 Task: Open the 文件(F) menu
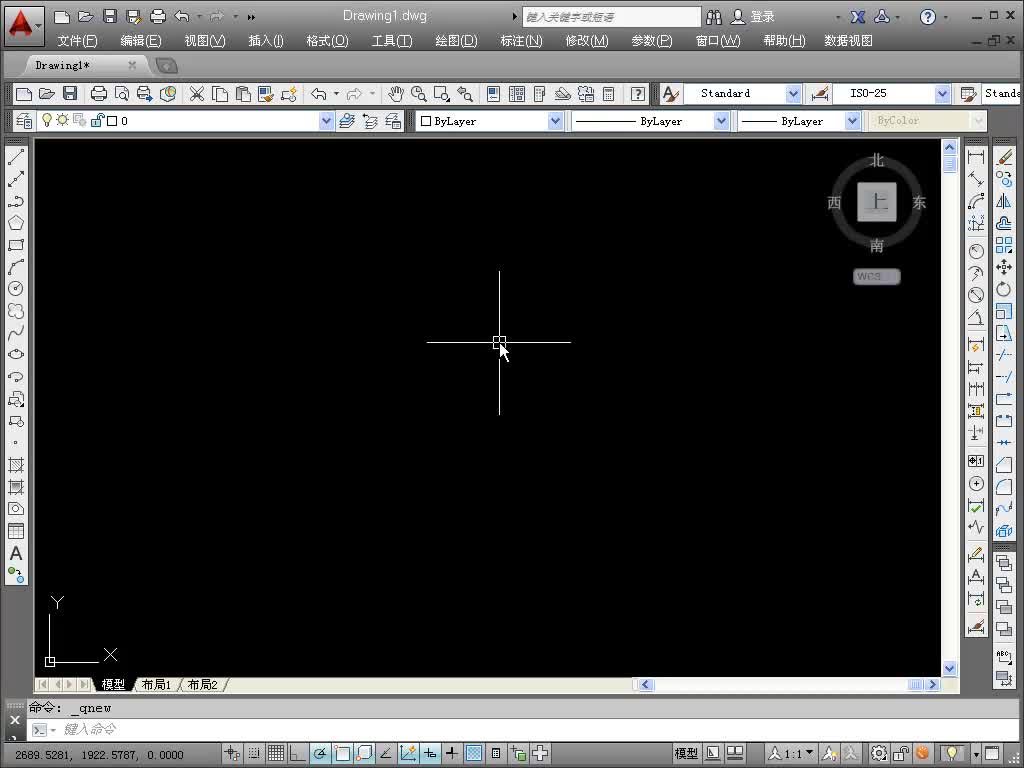(x=77, y=41)
